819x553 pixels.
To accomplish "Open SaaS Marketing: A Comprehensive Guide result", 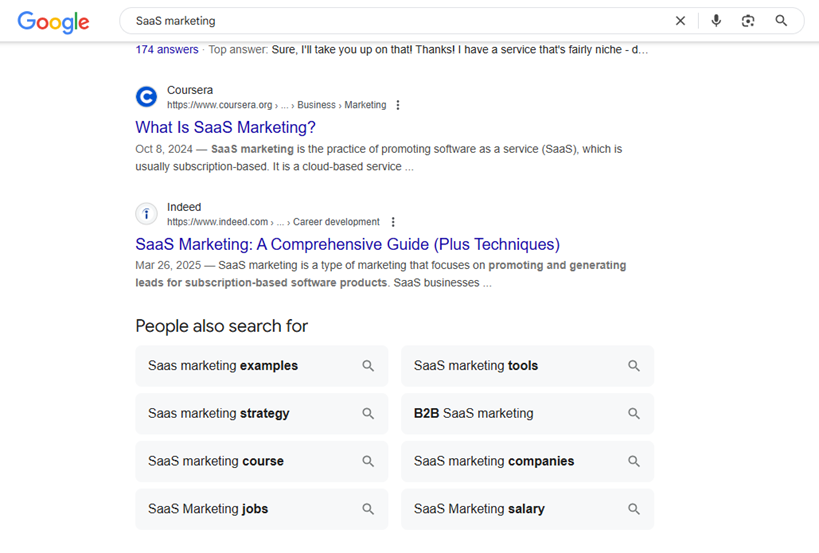I will coord(347,244).
